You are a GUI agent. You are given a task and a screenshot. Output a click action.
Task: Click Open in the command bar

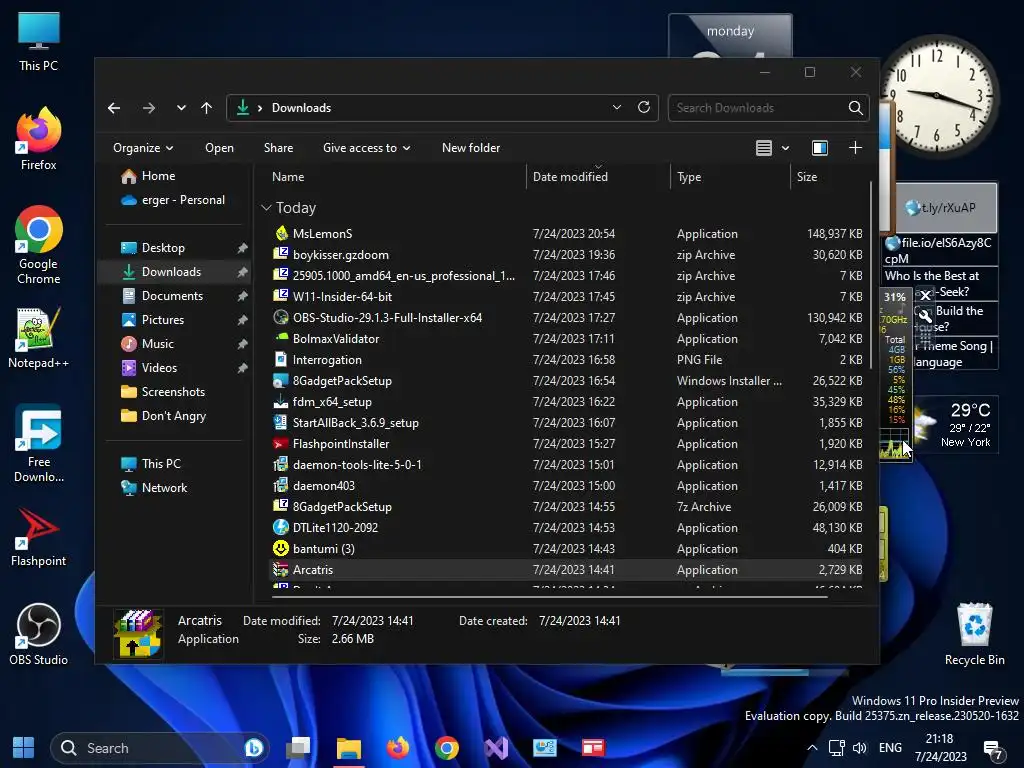coord(219,148)
